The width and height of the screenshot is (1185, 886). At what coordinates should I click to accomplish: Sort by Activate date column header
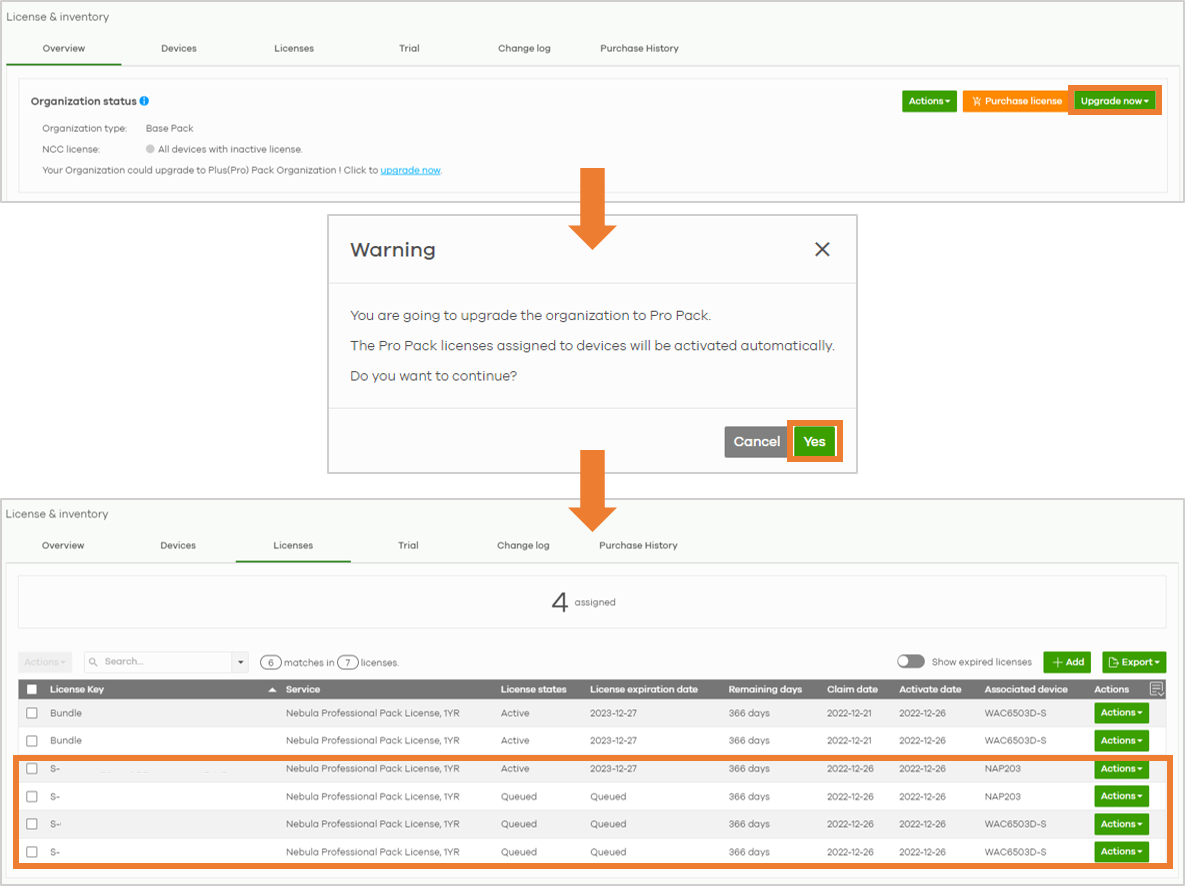[930, 689]
